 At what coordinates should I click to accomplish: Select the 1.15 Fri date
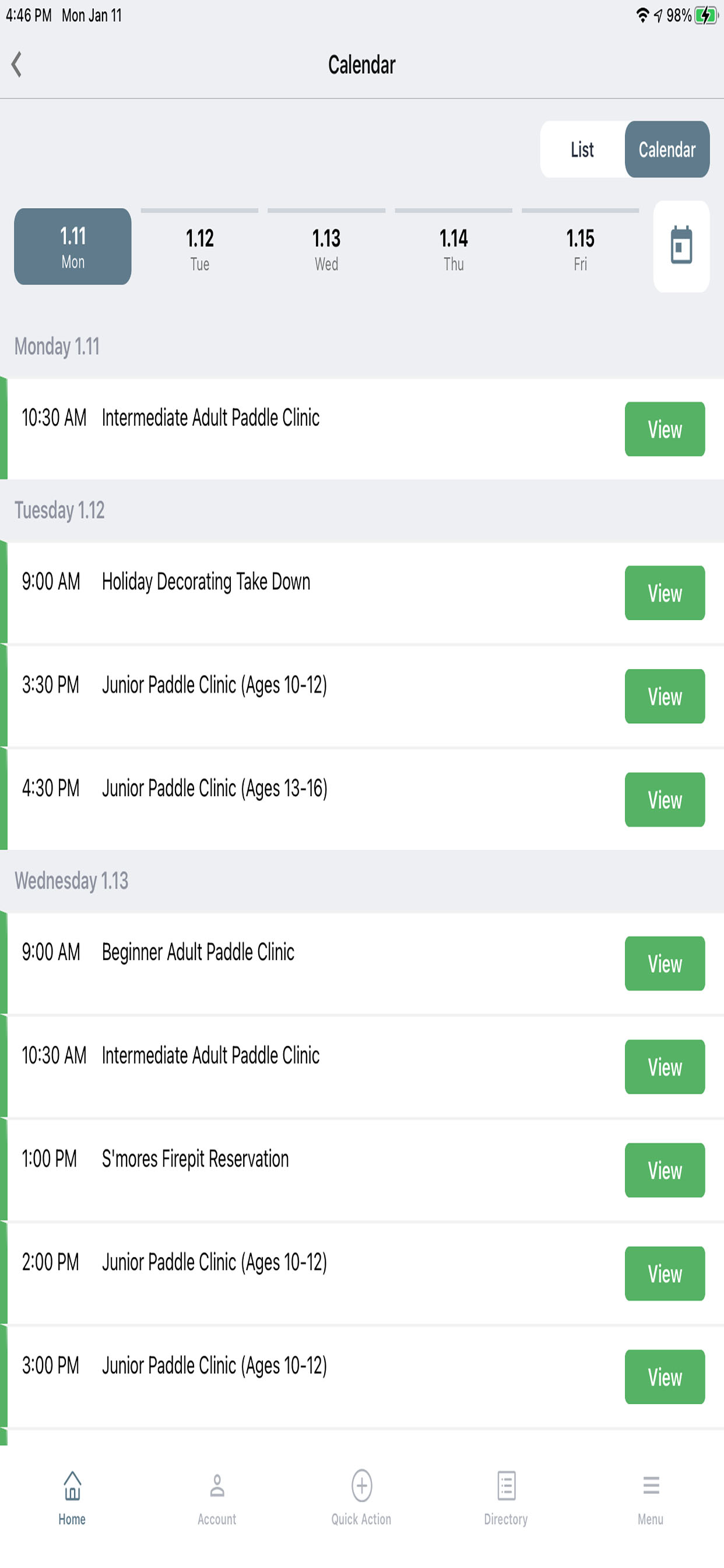pyautogui.click(x=581, y=249)
